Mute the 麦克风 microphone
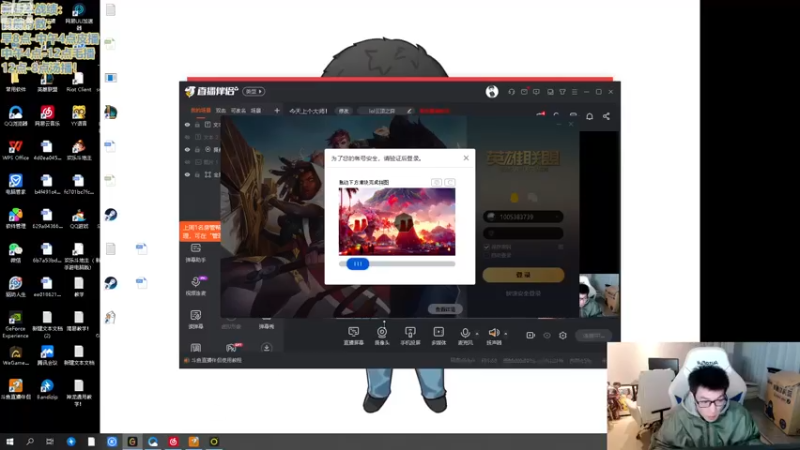 pyautogui.click(x=465, y=336)
